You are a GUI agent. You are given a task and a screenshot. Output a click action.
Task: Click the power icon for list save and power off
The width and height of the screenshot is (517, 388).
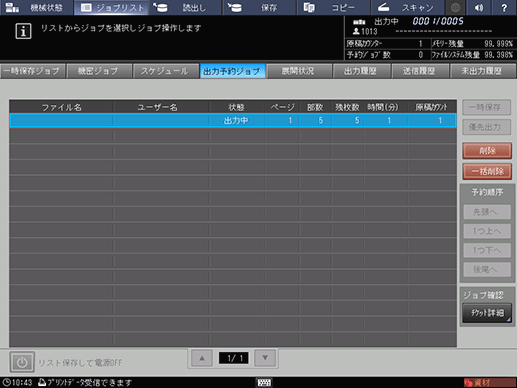tap(22, 362)
